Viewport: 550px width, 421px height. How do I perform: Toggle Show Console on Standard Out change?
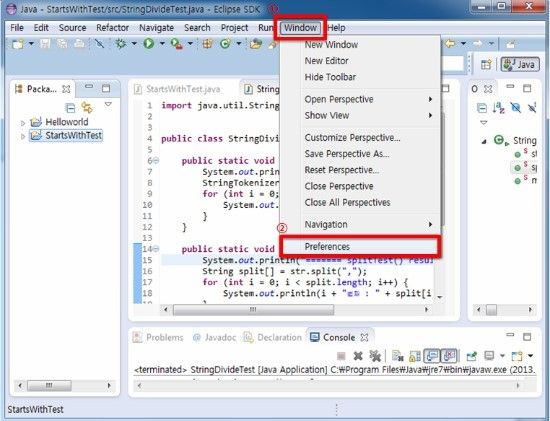click(x=432, y=356)
